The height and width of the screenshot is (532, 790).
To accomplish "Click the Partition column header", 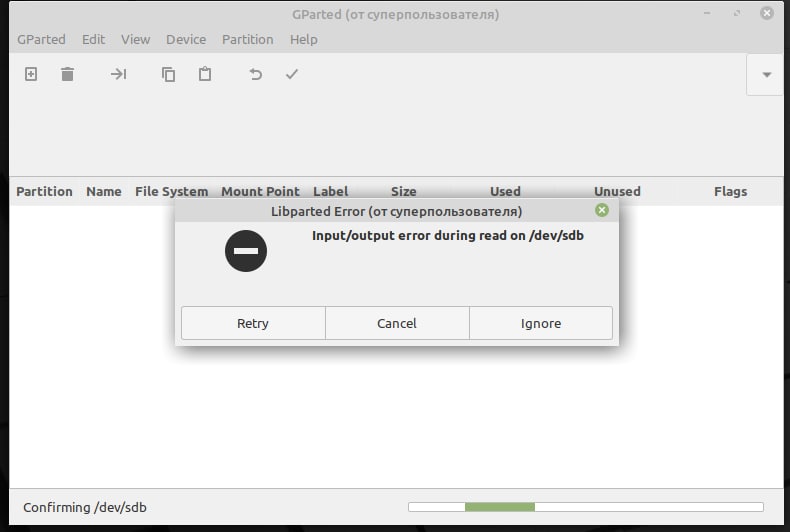I will 44,191.
